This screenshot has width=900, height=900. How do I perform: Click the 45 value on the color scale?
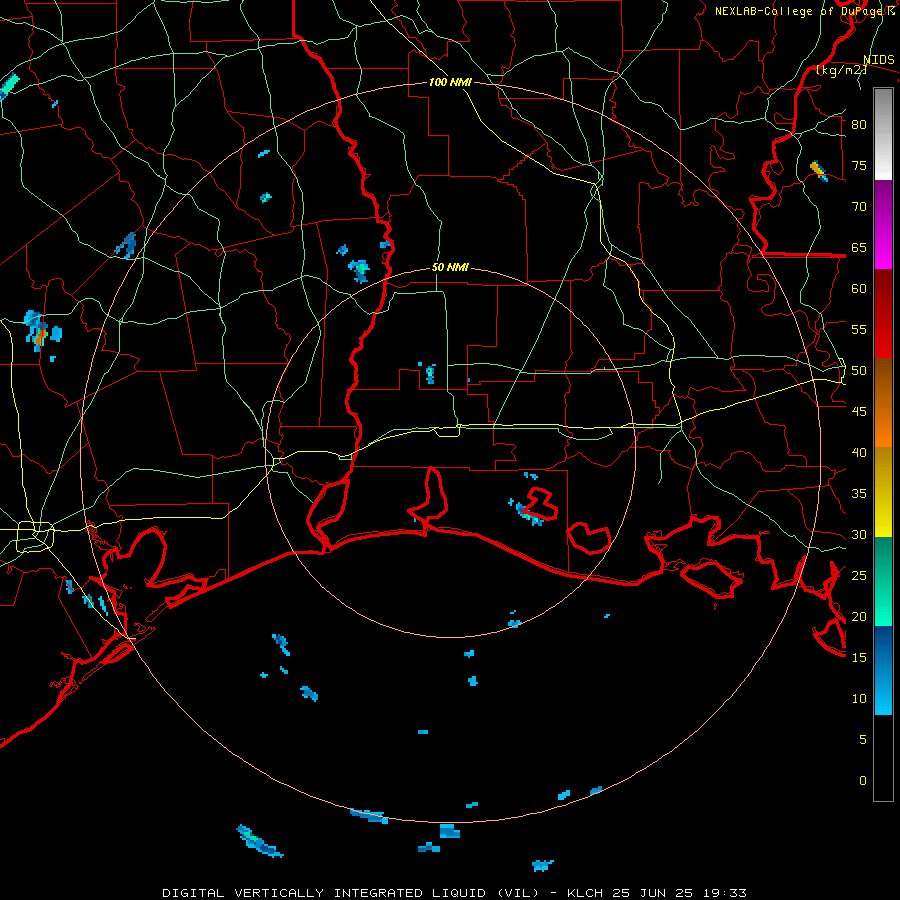point(859,412)
